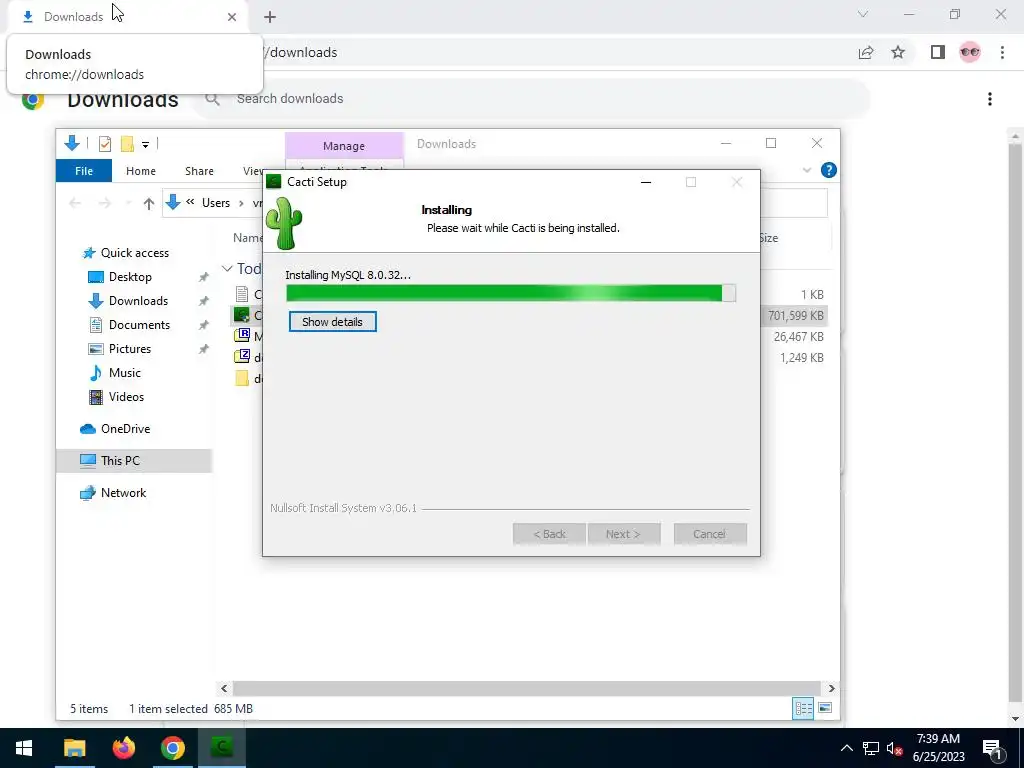Select the Manage tab in Explorer
Viewport: 1024px width, 768px height.
tap(344, 146)
